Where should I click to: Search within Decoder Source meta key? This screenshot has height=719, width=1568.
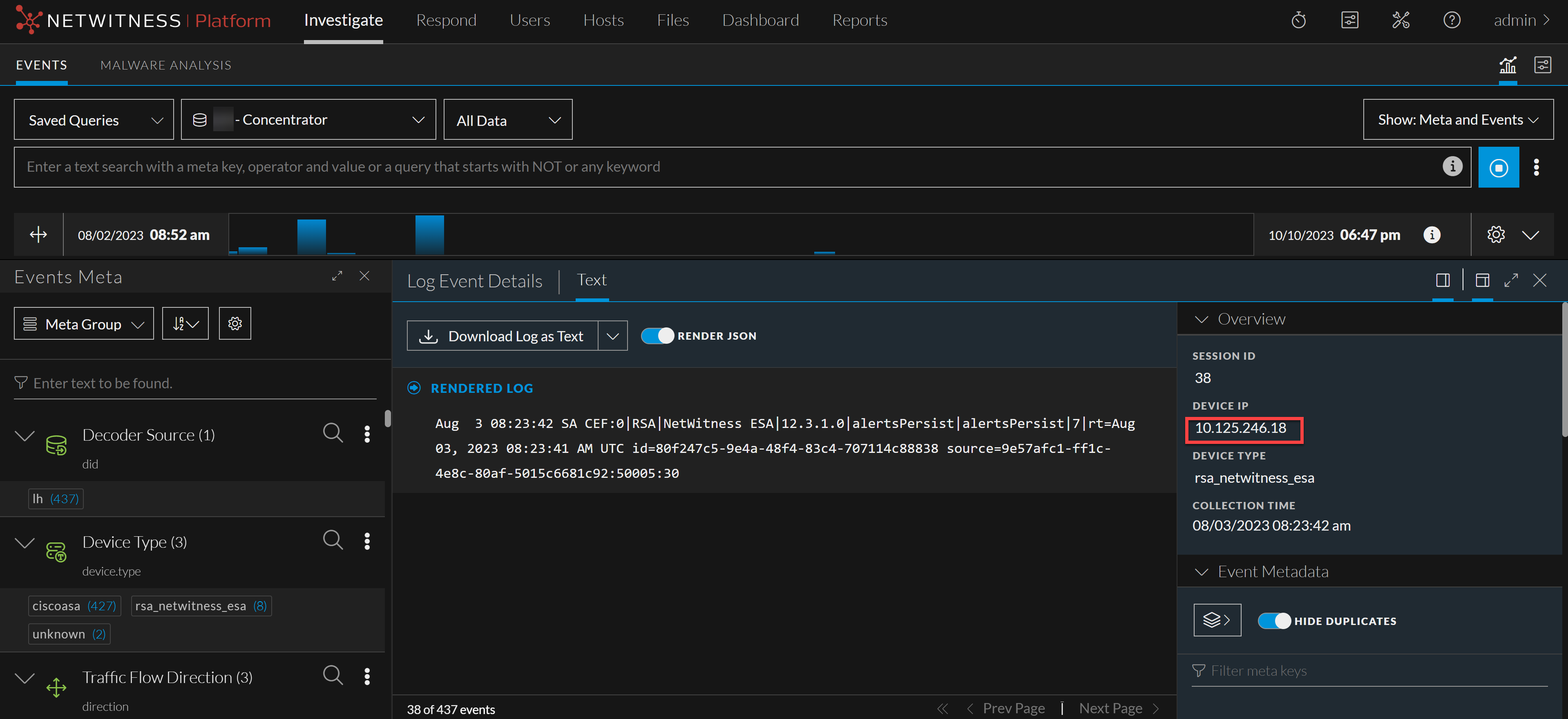(x=332, y=433)
